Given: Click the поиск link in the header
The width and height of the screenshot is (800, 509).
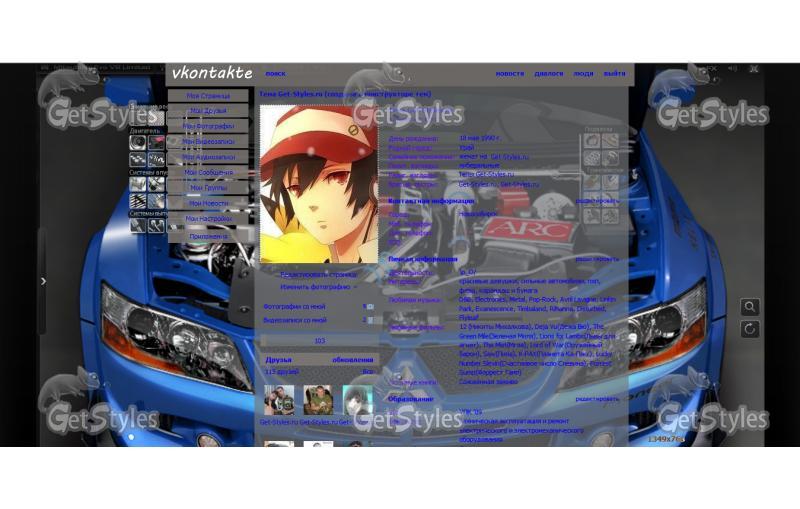Looking at the screenshot, I should (275, 74).
